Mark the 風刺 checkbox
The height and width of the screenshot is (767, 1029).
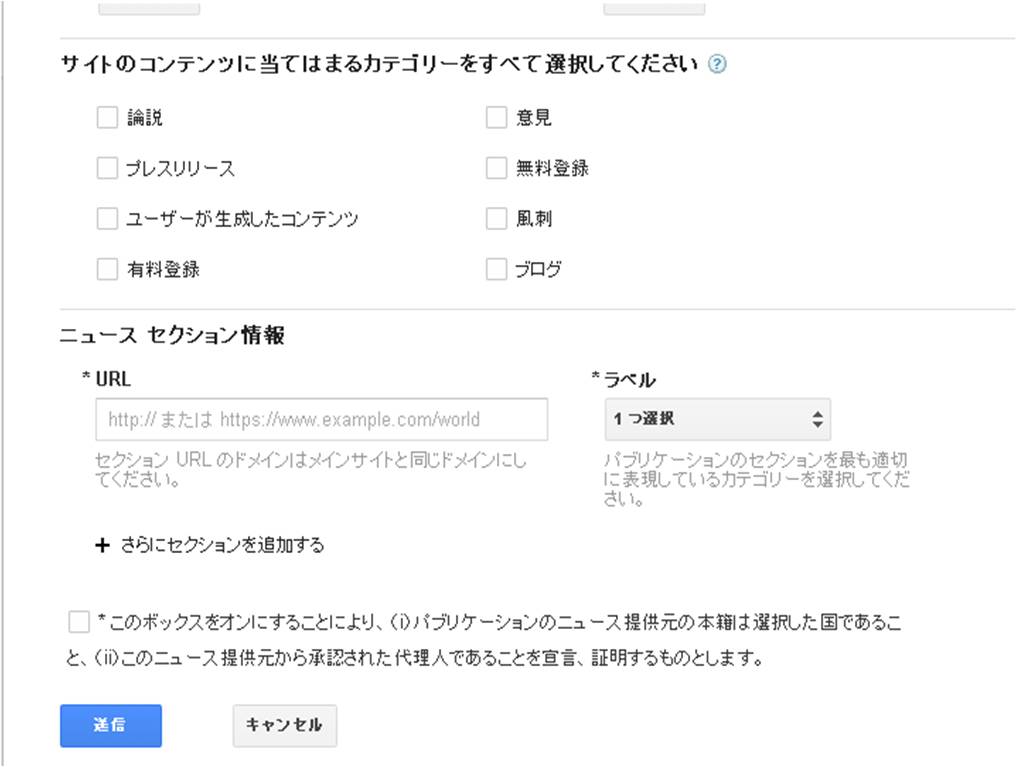496,219
